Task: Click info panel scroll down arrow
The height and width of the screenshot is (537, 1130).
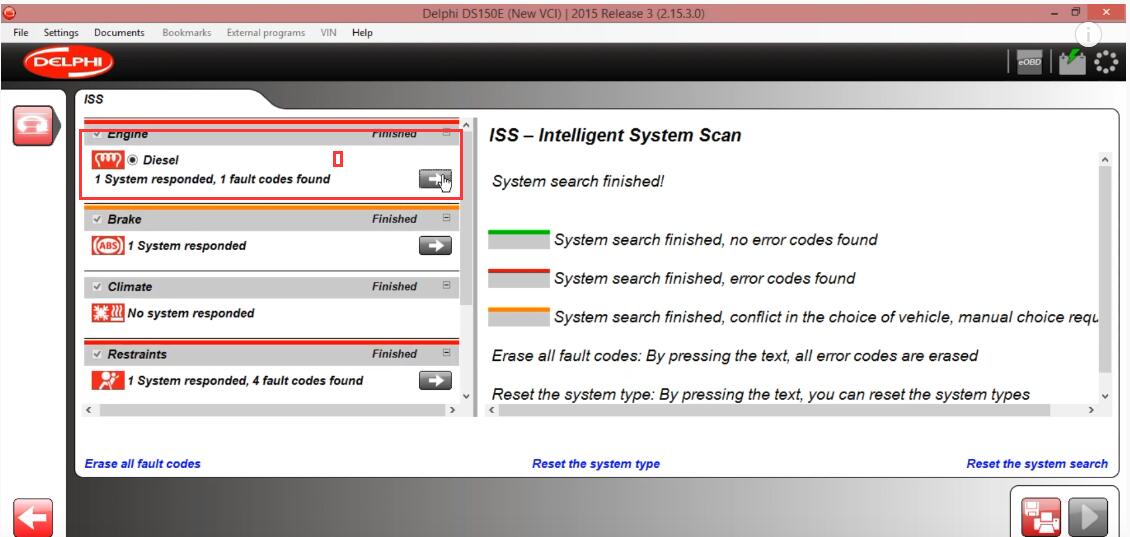Action: (x=1105, y=396)
